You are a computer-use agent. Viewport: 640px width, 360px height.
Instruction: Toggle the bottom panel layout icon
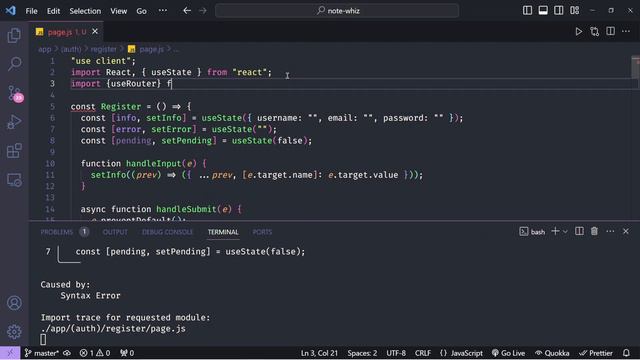tap(543, 11)
